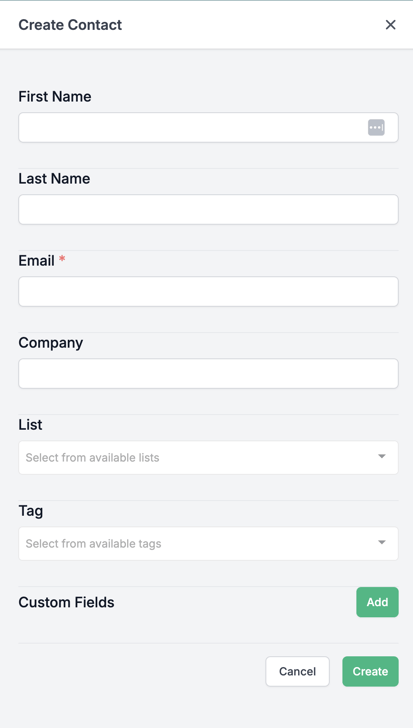This screenshot has height=728, width=413.
Task: Click the Email label text
Action: [37, 260]
